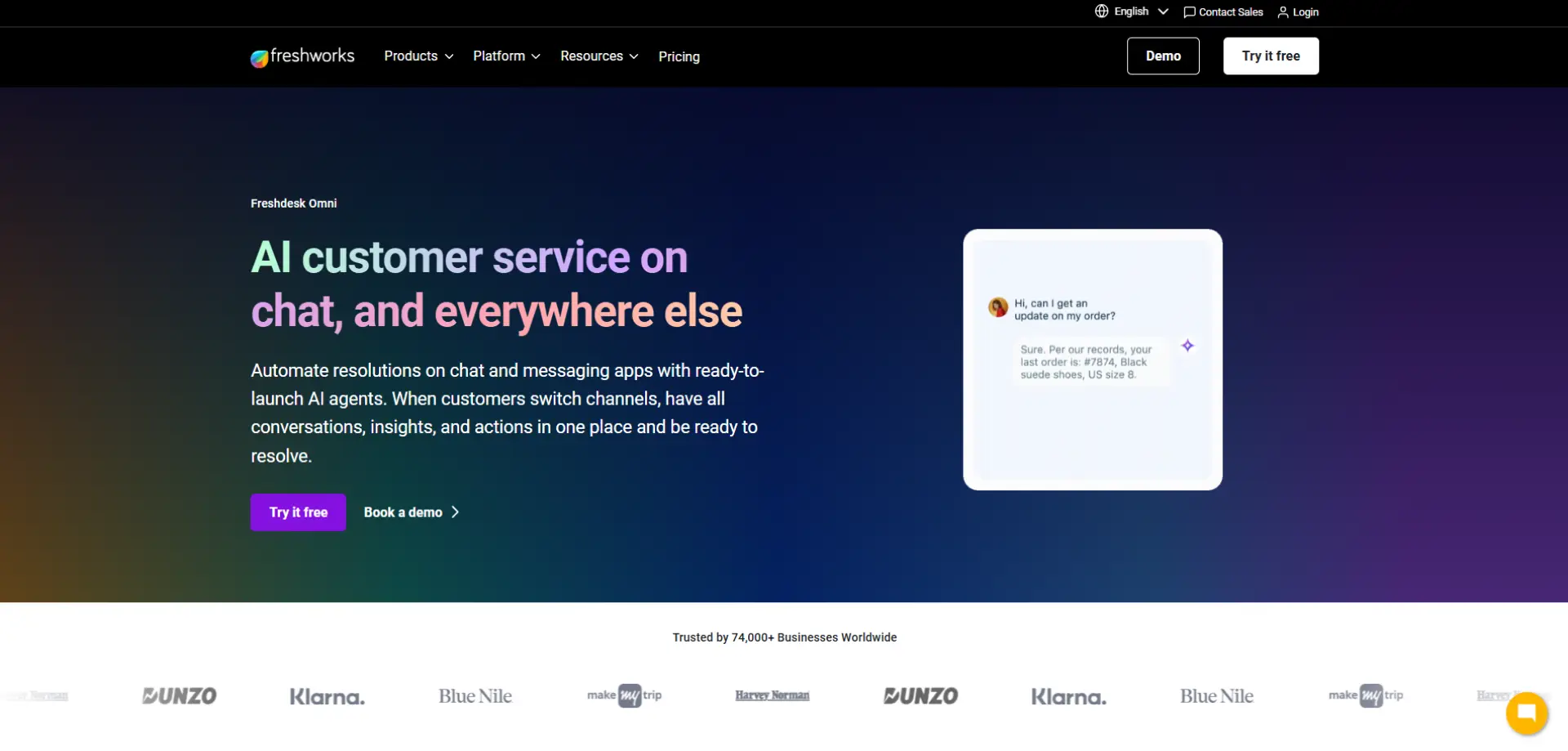Click the left Dunzo logo

click(x=179, y=696)
